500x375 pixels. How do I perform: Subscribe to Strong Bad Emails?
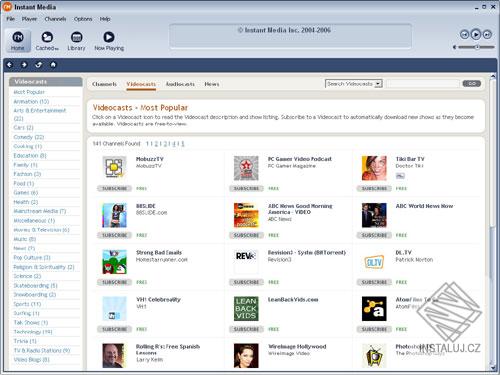point(114,282)
